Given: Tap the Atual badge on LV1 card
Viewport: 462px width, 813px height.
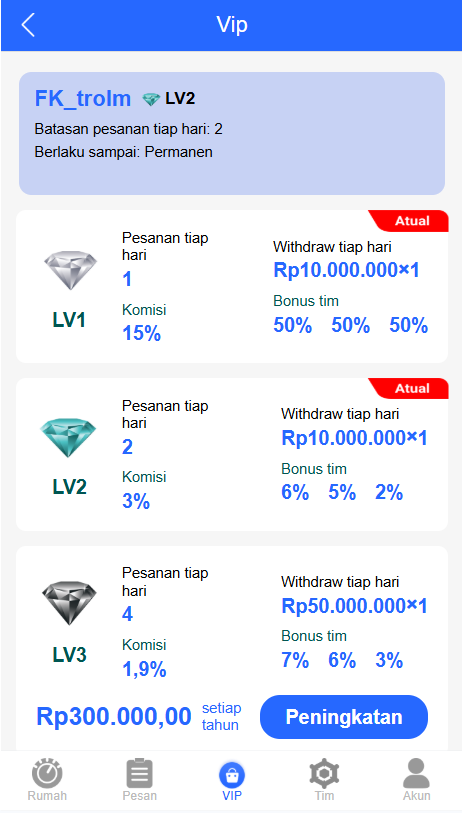Looking at the screenshot, I should [412, 221].
